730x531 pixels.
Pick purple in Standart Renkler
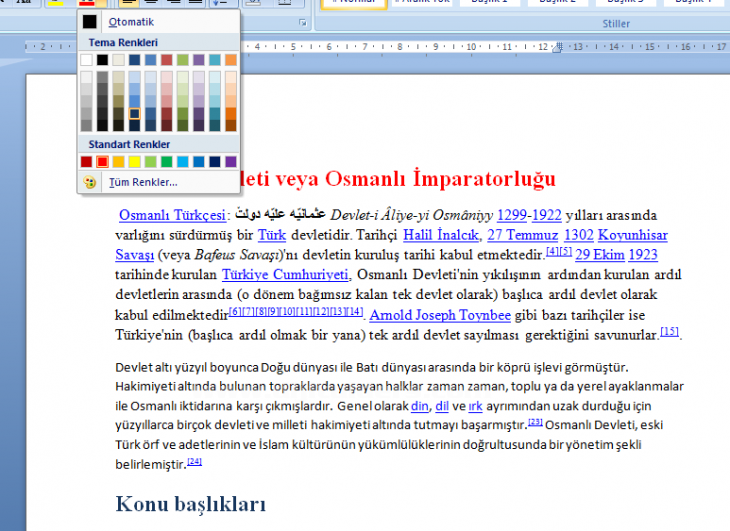tap(231, 161)
